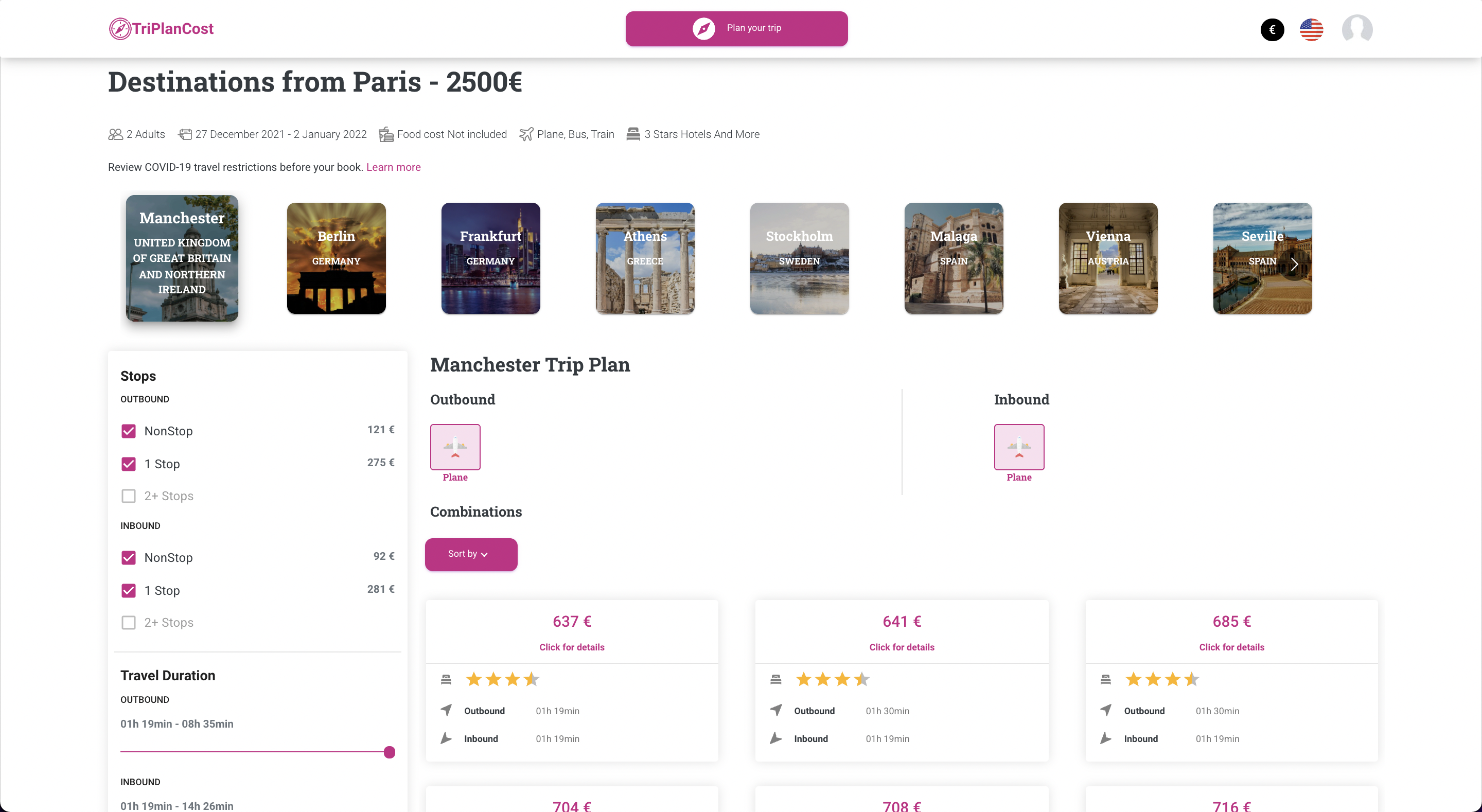Image resolution: width=1482 pixels, height=812 pixels.
Task: Click the hotel bed icon on the 637€ card
Action: [x=447, y=679]
